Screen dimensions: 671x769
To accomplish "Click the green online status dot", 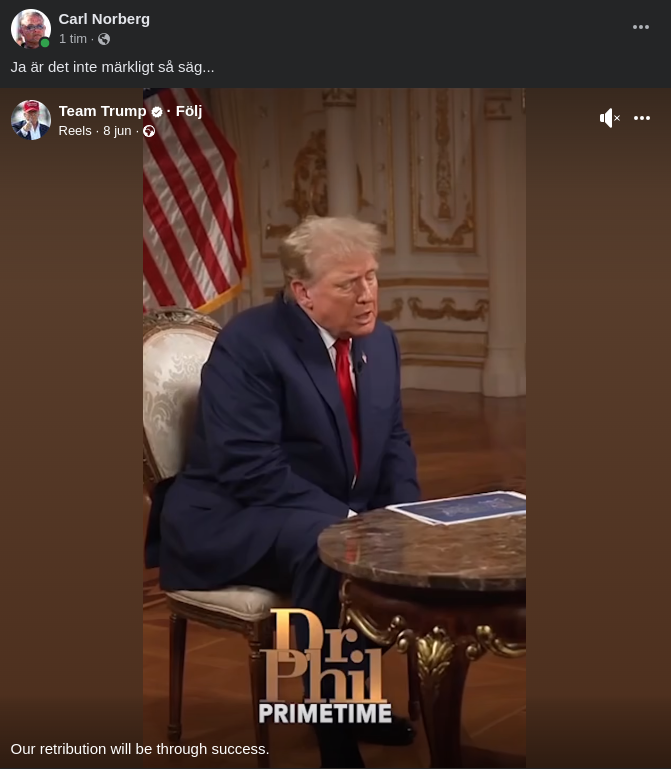I will pos(45,43).
